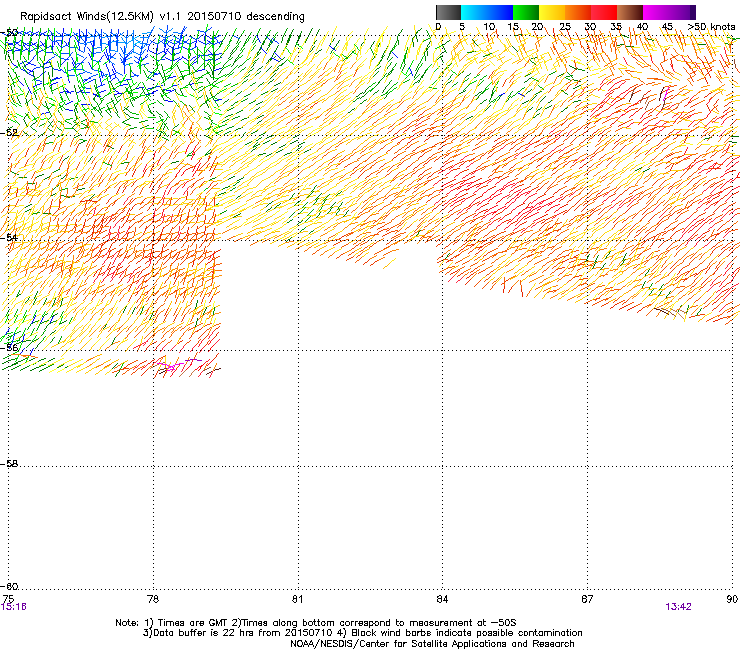Click the purple 15:16 pass time
Image resolution: width=740 pixels, height=650 pixels.
(14, 607)
